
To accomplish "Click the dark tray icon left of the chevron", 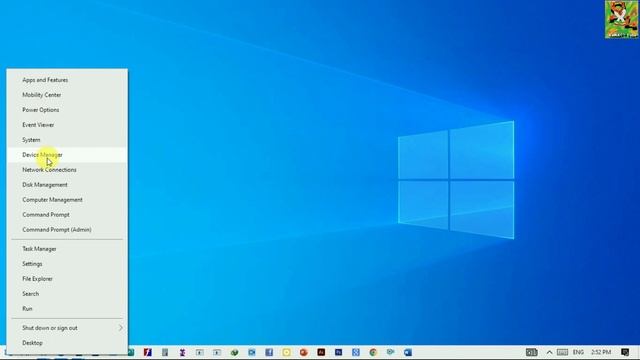I will pos(531,352).
